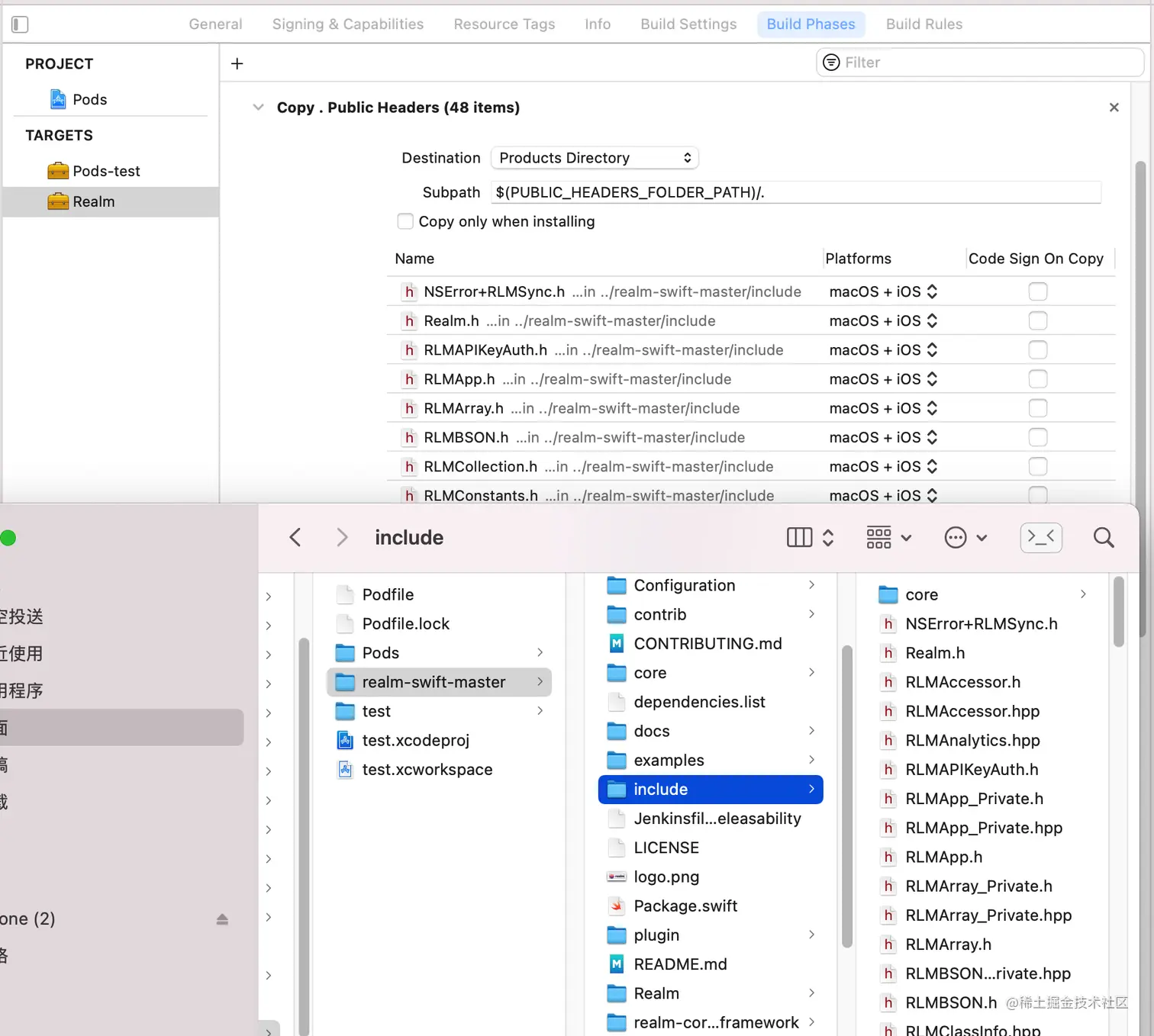Click Finder green zoom button
This screenshot has height=1036, width=1154.
(x=8, y=538)
